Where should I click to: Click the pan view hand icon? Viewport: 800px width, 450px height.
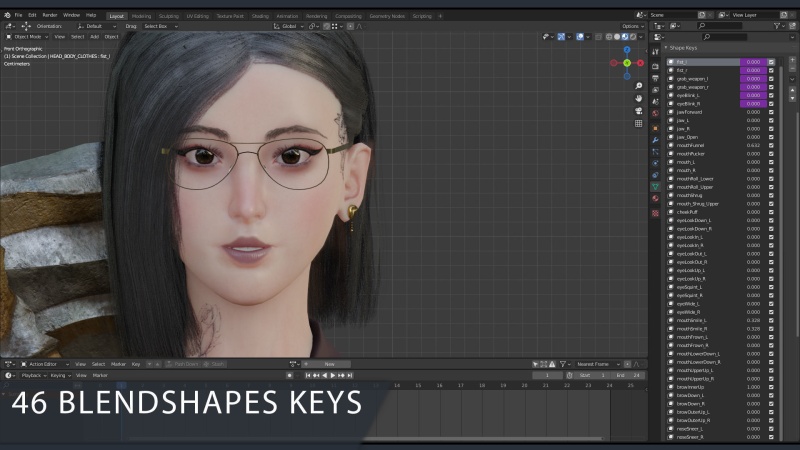[x=639, y=99]
